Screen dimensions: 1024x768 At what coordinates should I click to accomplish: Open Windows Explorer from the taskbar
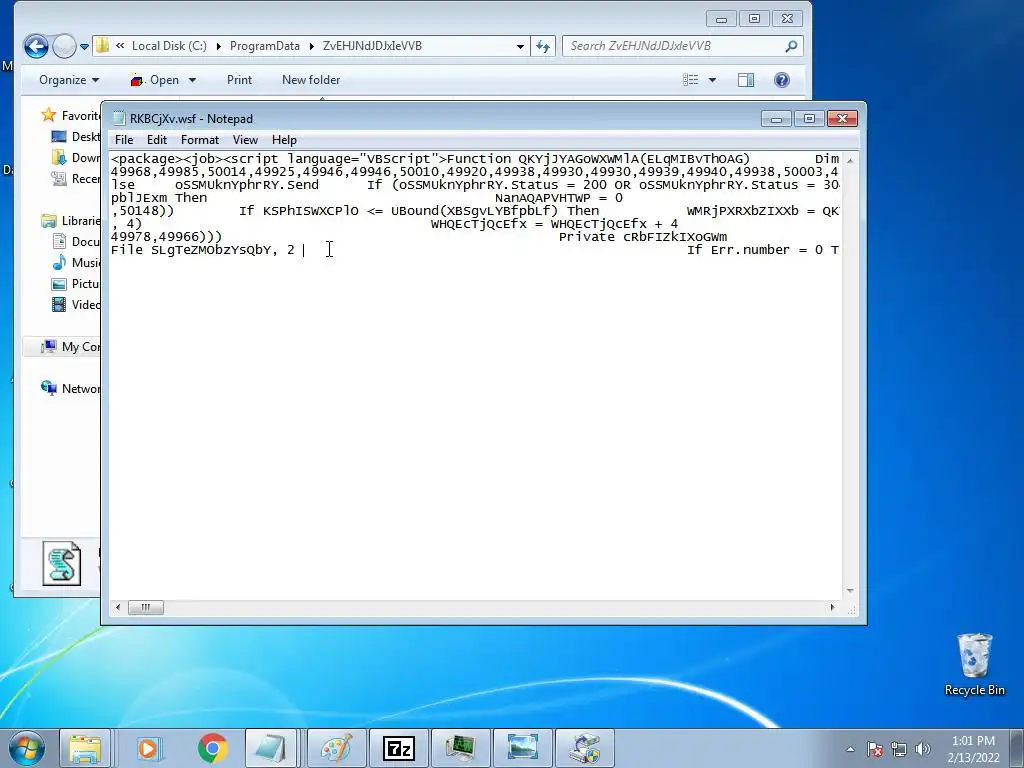pos(86,748)
